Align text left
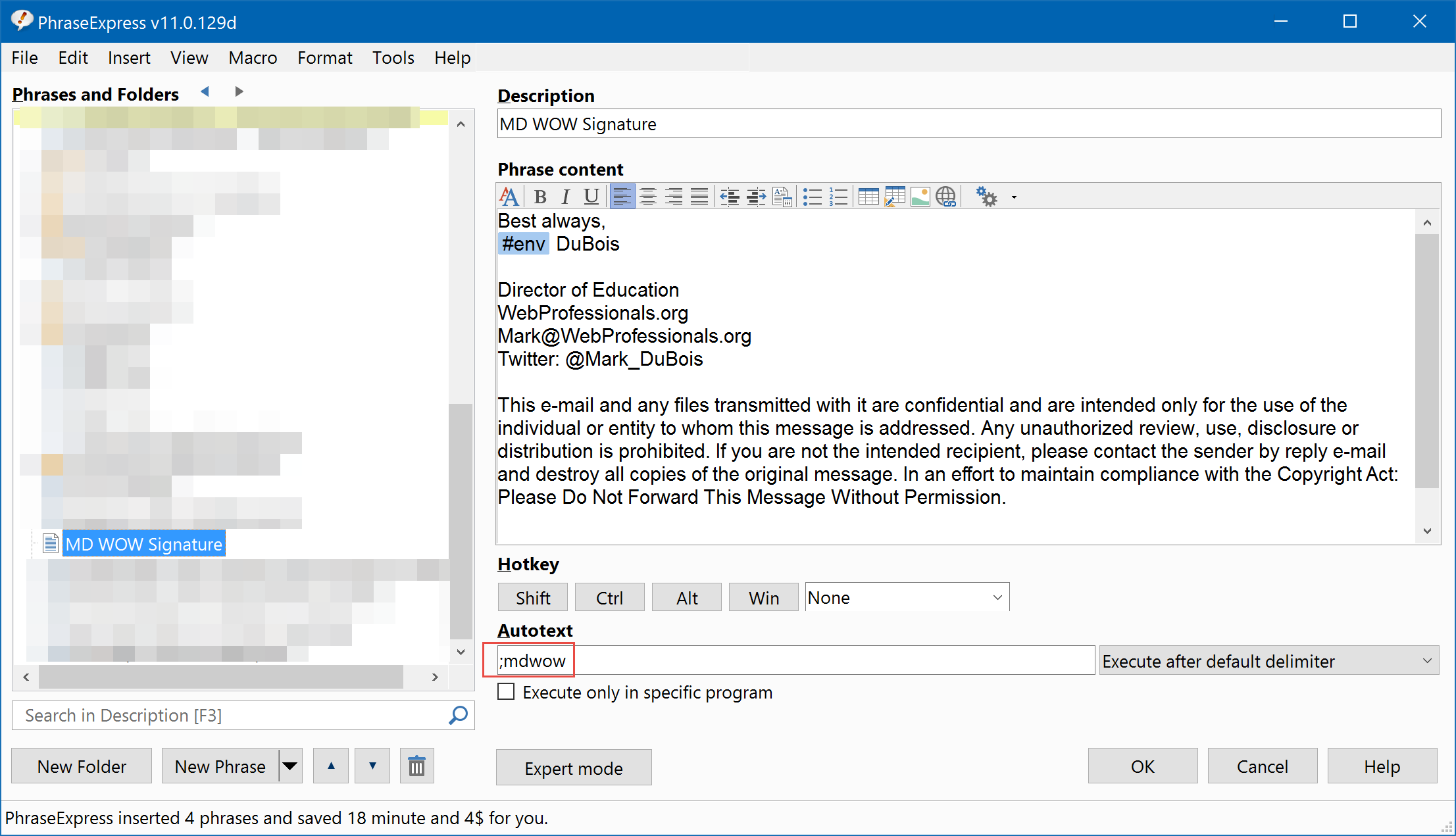 (x=622, y=197)
